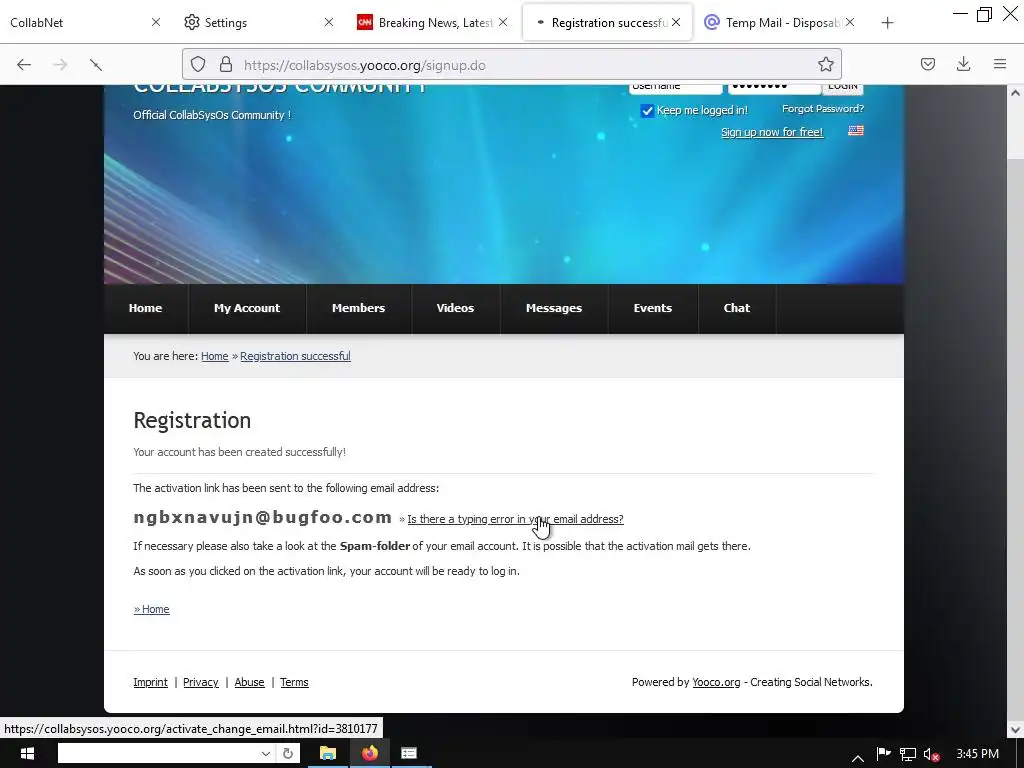This screenshot has width=1024, height=768.
Task: Open the Home navigation menu item
Action: (x=145, y=308)
